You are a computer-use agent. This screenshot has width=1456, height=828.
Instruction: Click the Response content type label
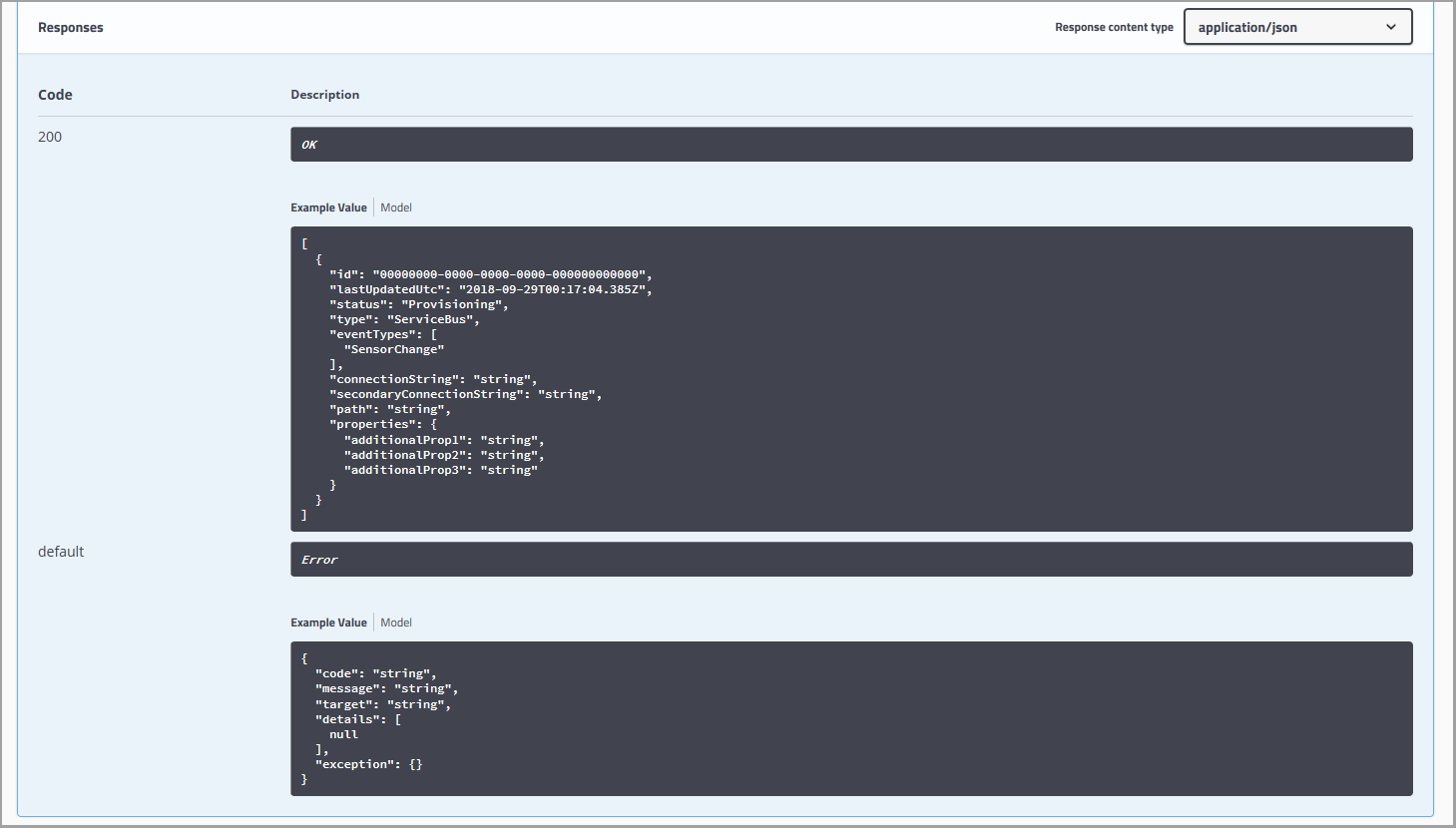[1114, 27]
